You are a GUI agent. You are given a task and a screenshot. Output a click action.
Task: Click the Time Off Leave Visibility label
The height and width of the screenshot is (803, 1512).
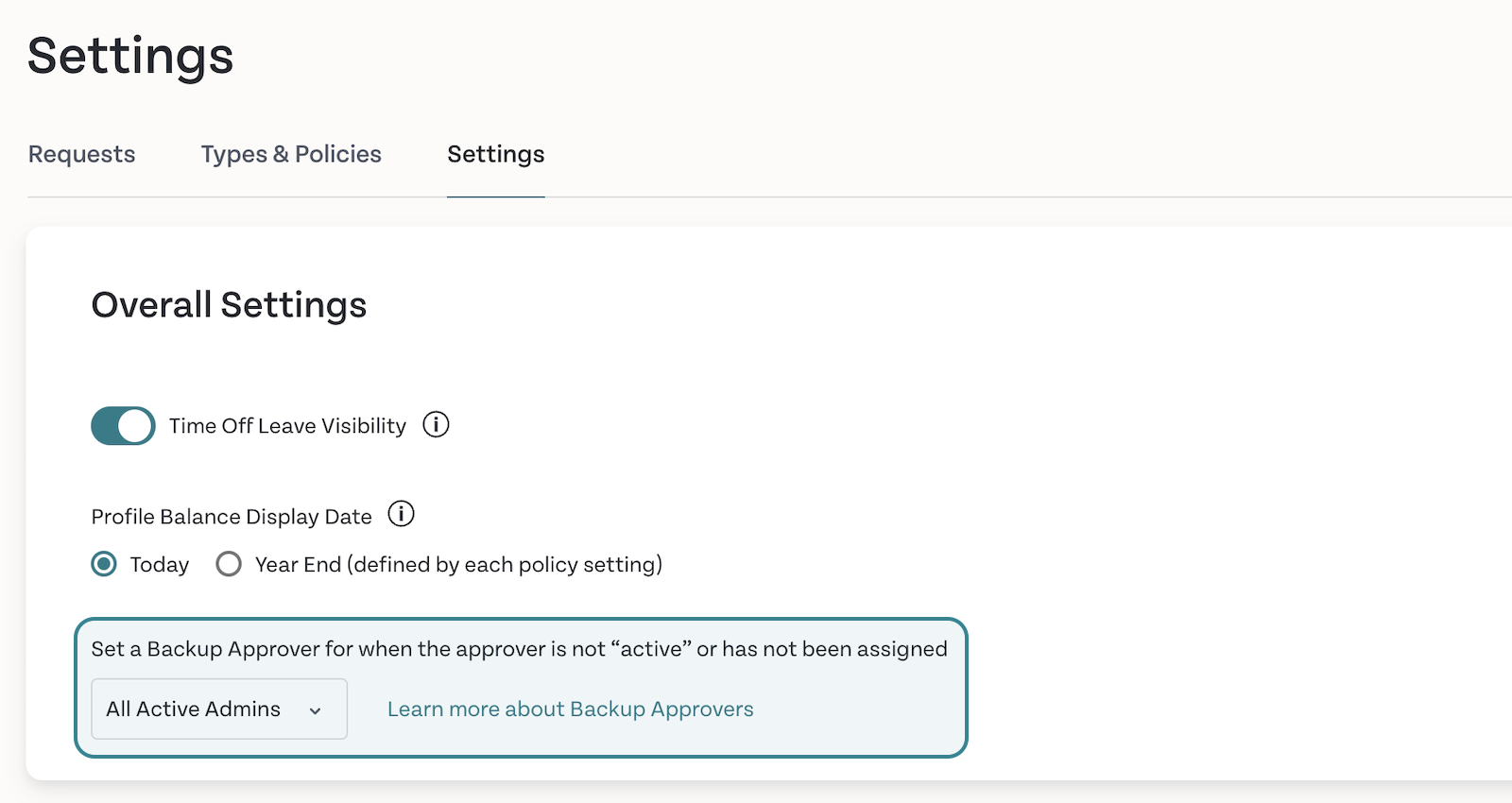tap(287, 426)
